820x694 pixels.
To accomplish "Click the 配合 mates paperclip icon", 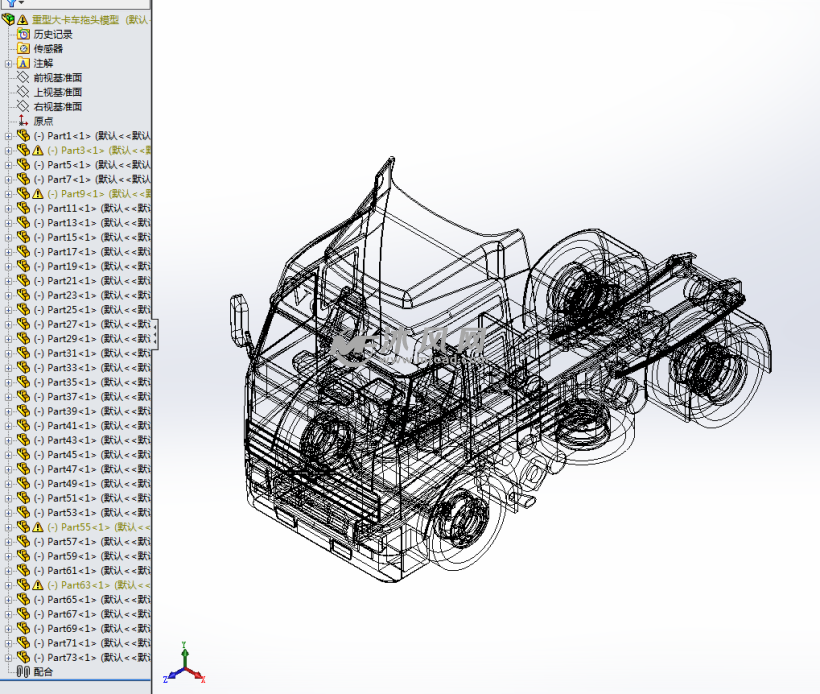I will click(24, 672).
